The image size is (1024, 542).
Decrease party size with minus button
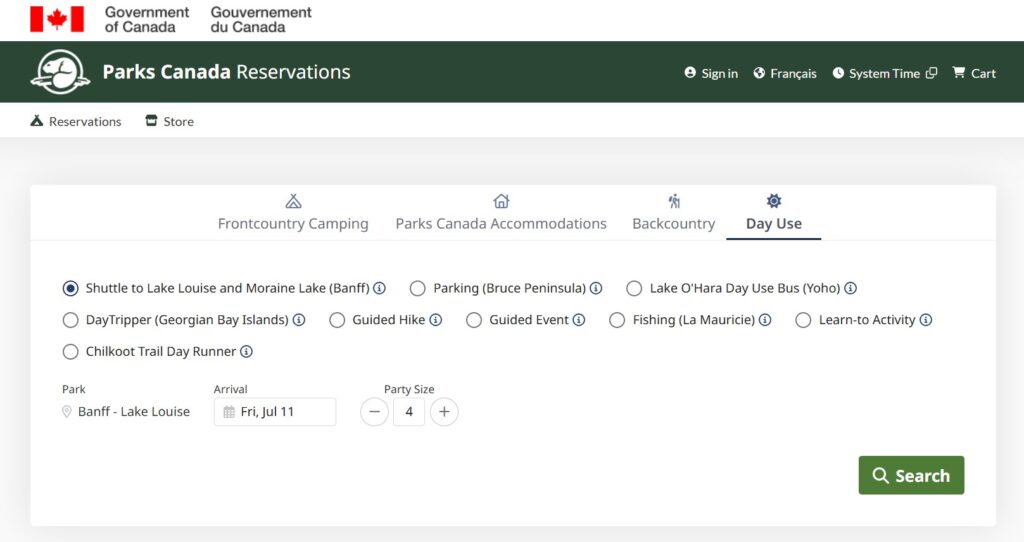click(374, 412)
